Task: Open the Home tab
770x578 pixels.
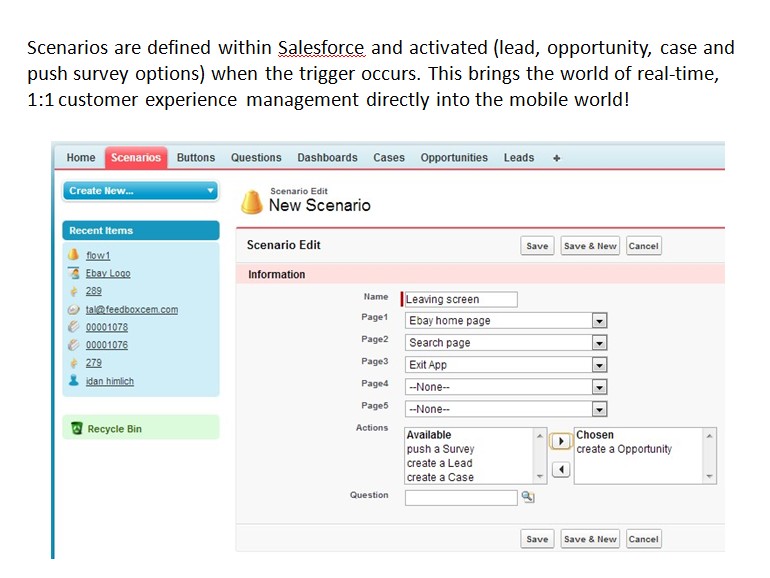Action: click(81, 158)
